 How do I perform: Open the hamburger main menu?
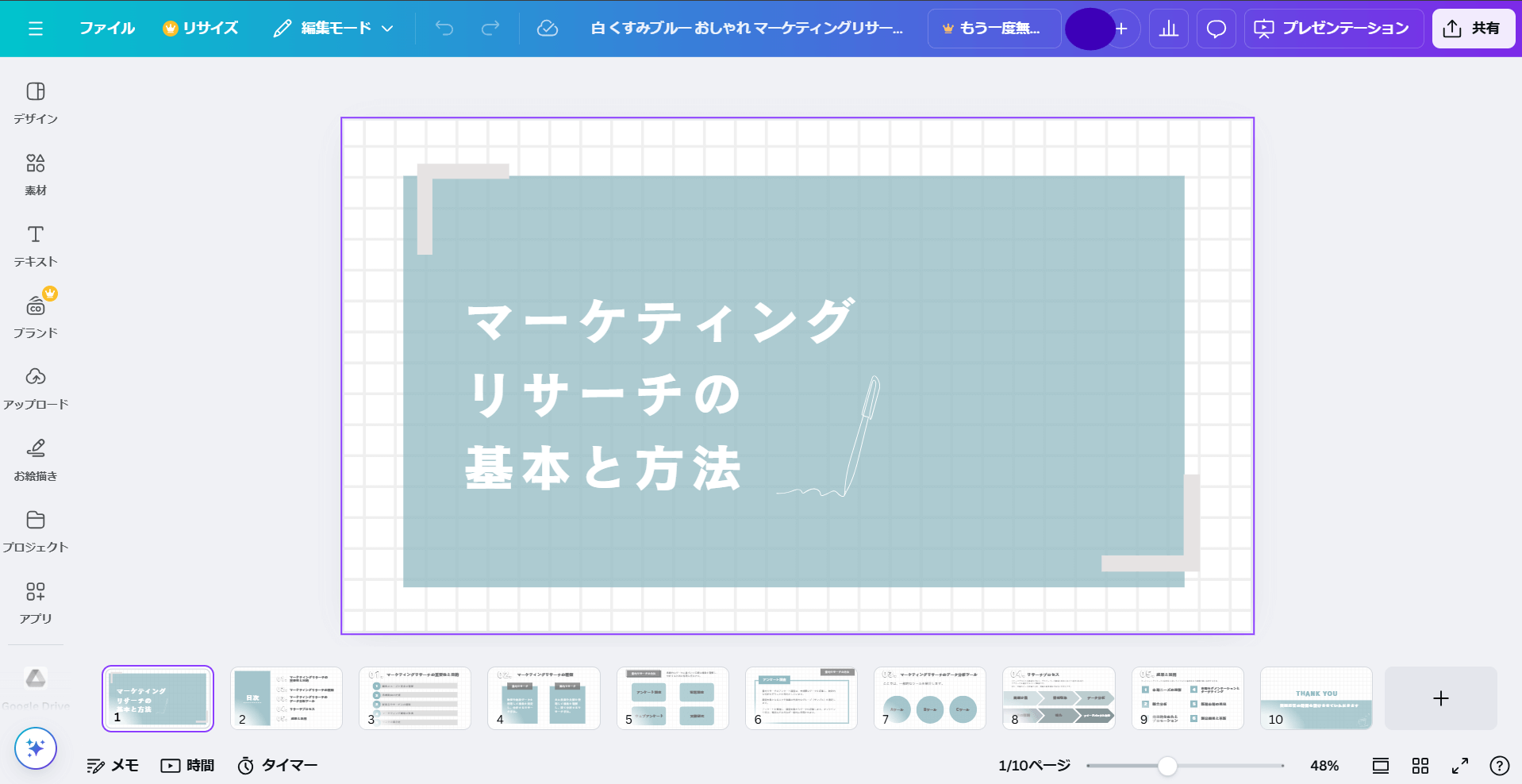pyautogui.click(x=35, y=29)
